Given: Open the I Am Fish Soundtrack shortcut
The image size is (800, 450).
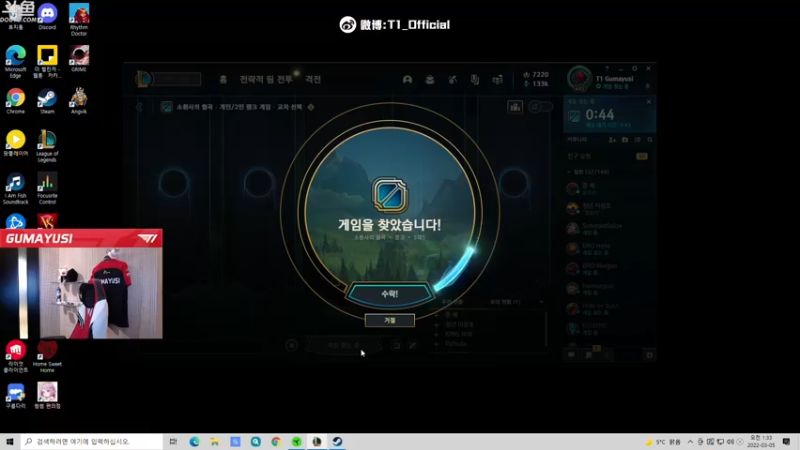Looking at the screenshot, I should coord(15,188).
